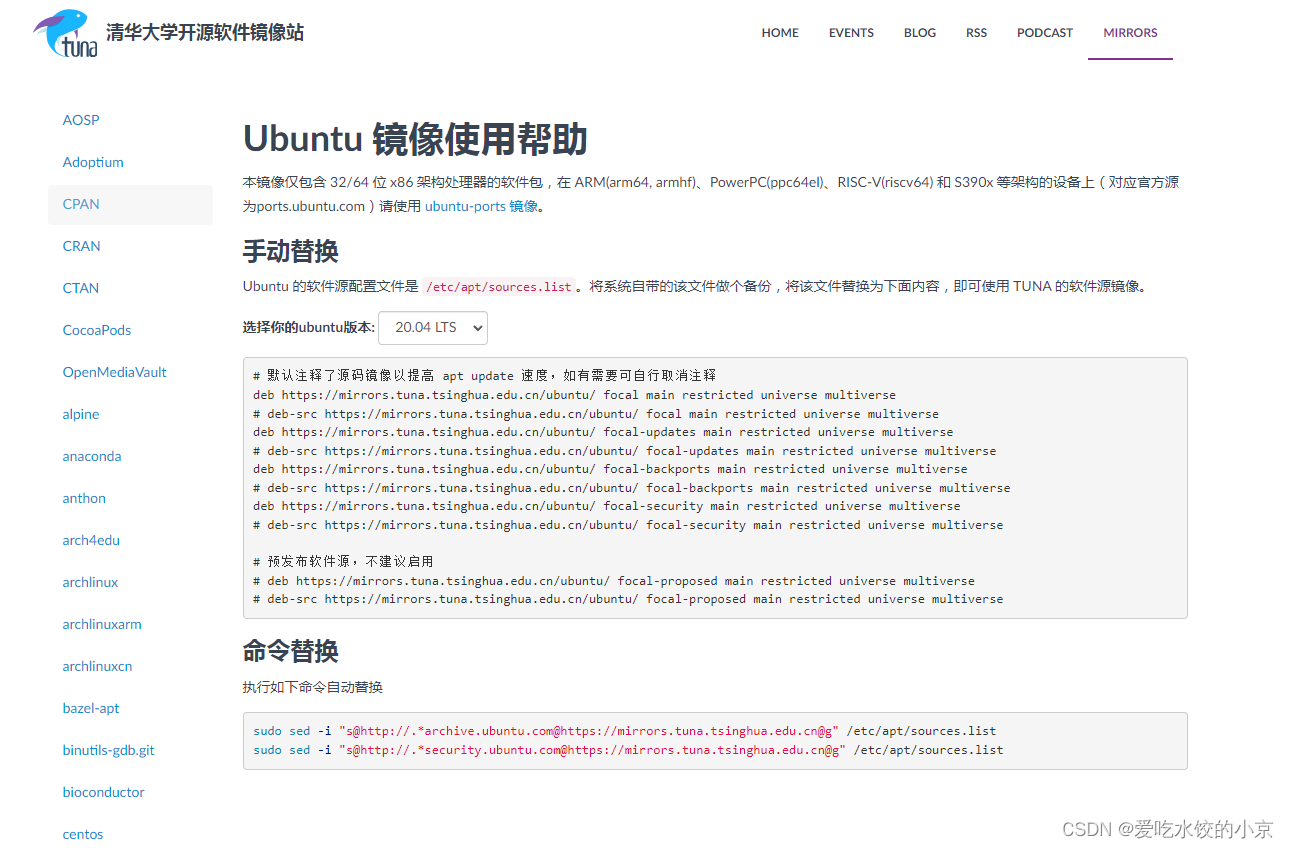Open EVENTS in the navigation bar

click(x=851, y=33)
